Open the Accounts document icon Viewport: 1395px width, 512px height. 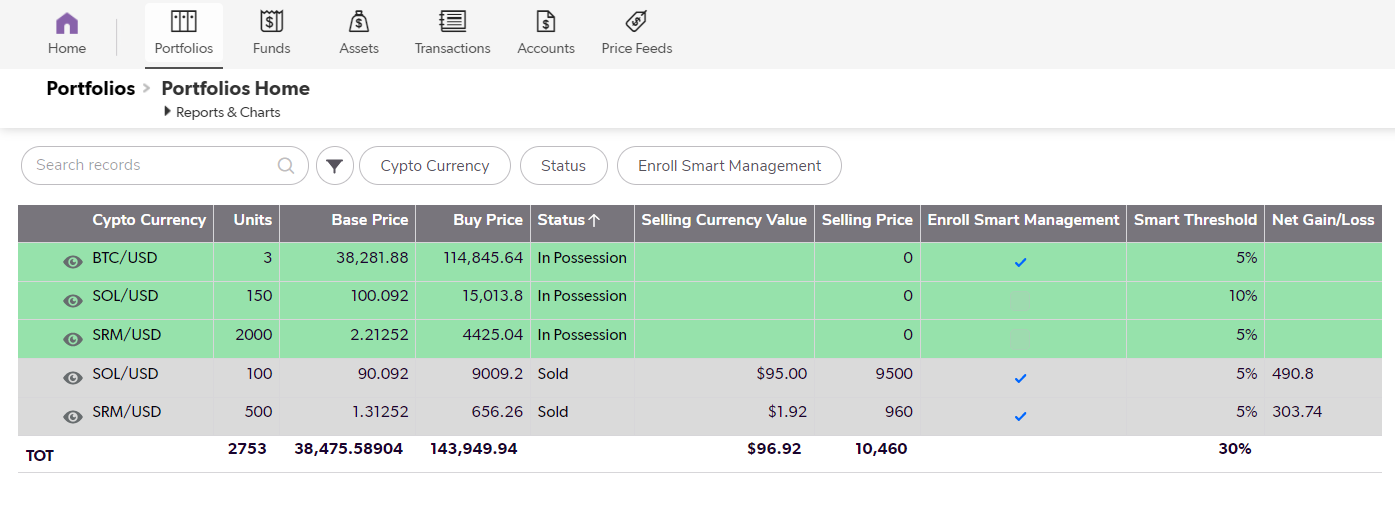(x=546, y=21)
